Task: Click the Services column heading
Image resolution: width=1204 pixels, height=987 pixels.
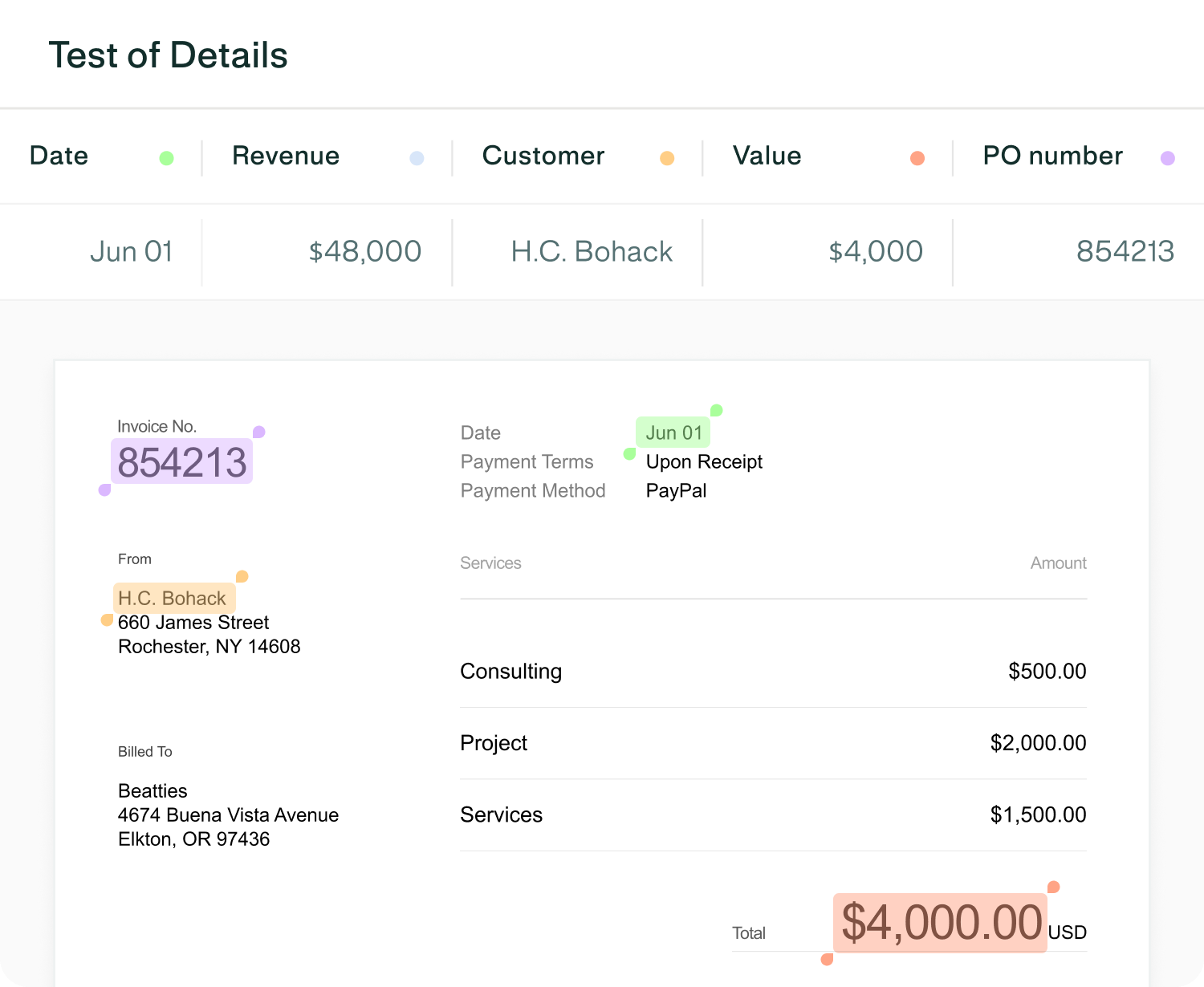Action: pos(491,563)
